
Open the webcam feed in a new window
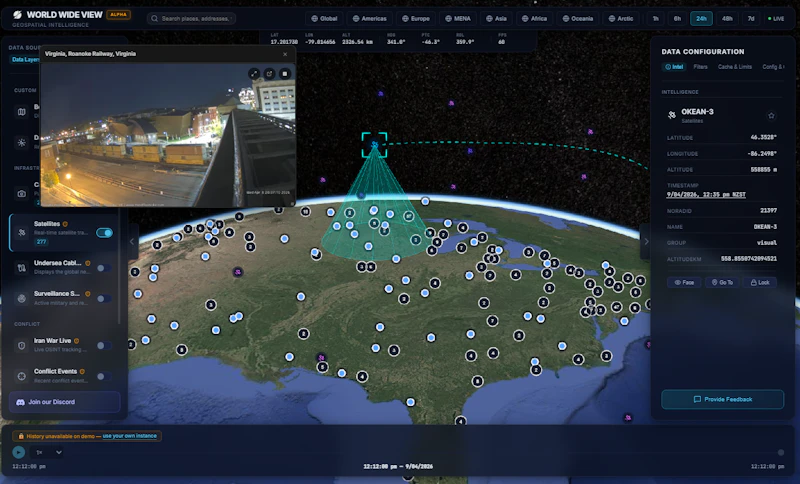(x=269, y=74)
